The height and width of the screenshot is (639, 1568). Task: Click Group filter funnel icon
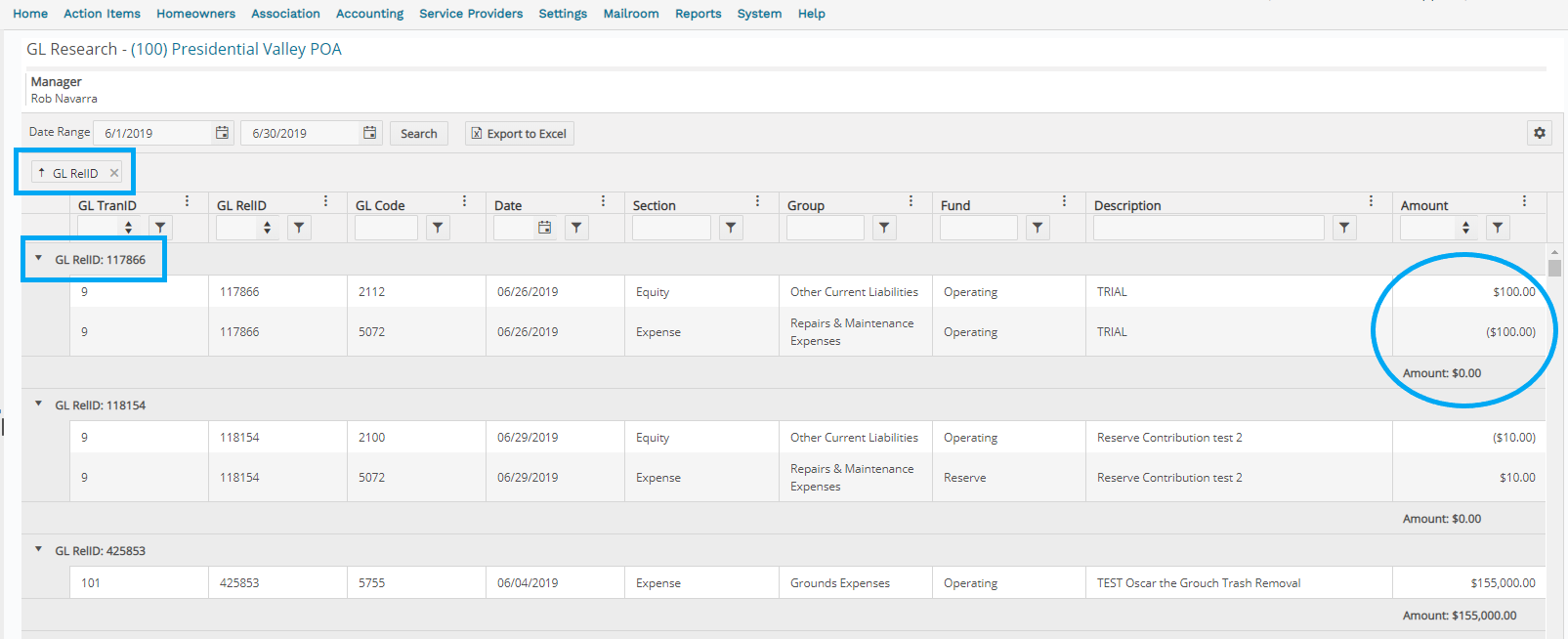pyautogui.click(x=884, y=228)
